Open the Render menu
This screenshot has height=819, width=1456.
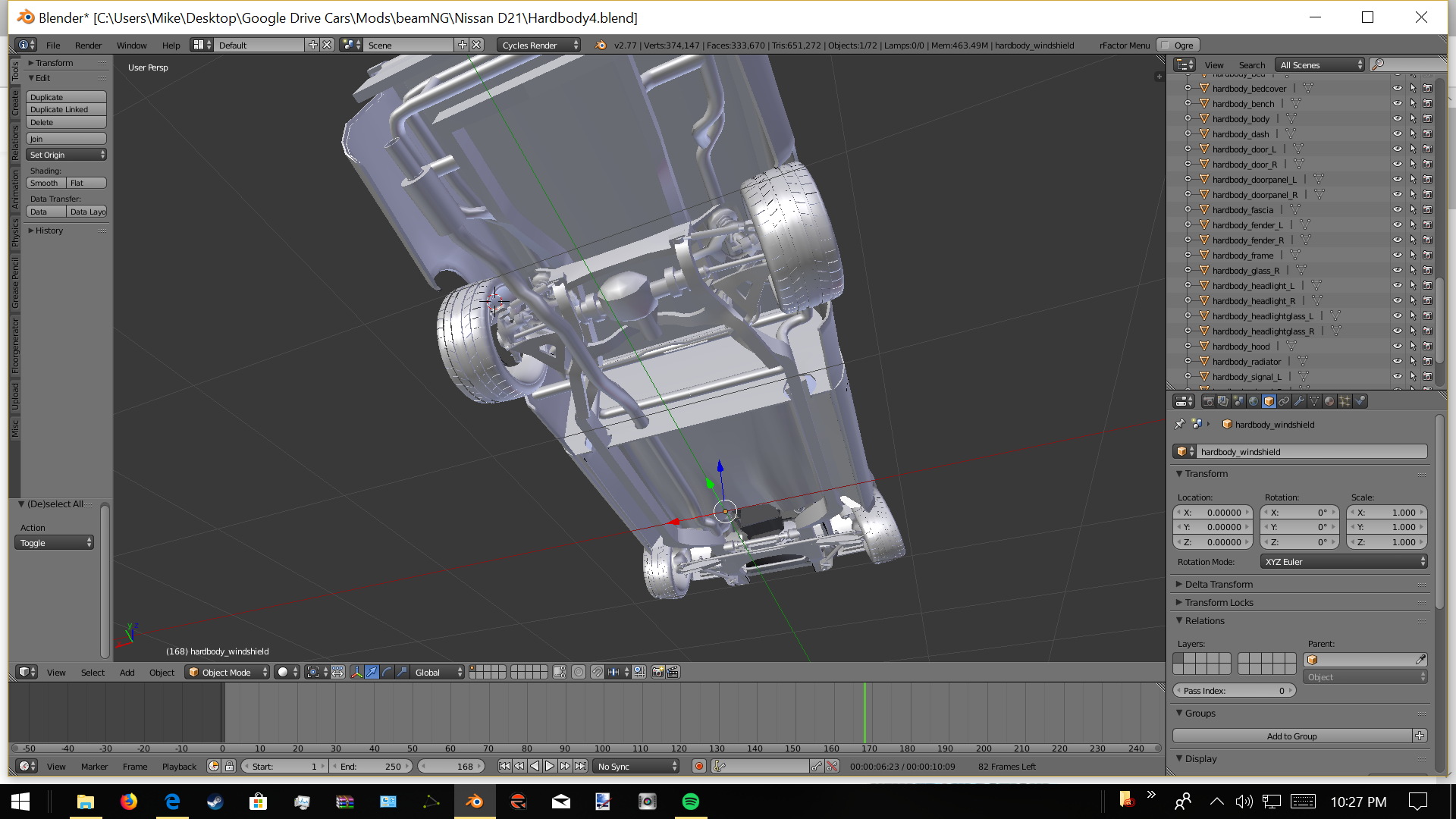click(88, 45)
